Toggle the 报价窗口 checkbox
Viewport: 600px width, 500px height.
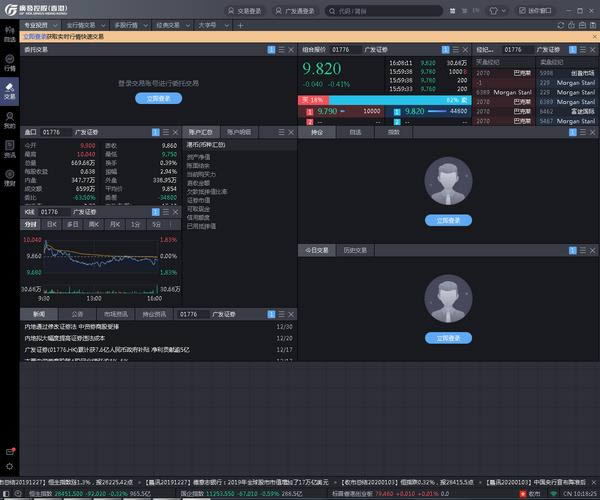[522, 11]
